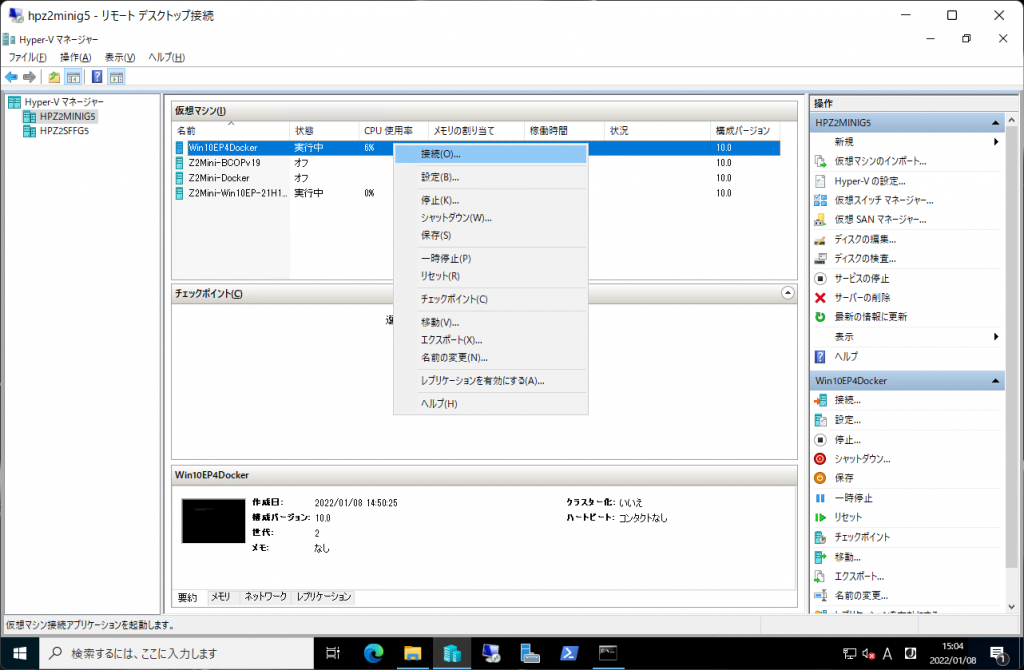1024x670 pixels.
Task: Click 一時停止 in actions pane
Action: coord(853,498)
